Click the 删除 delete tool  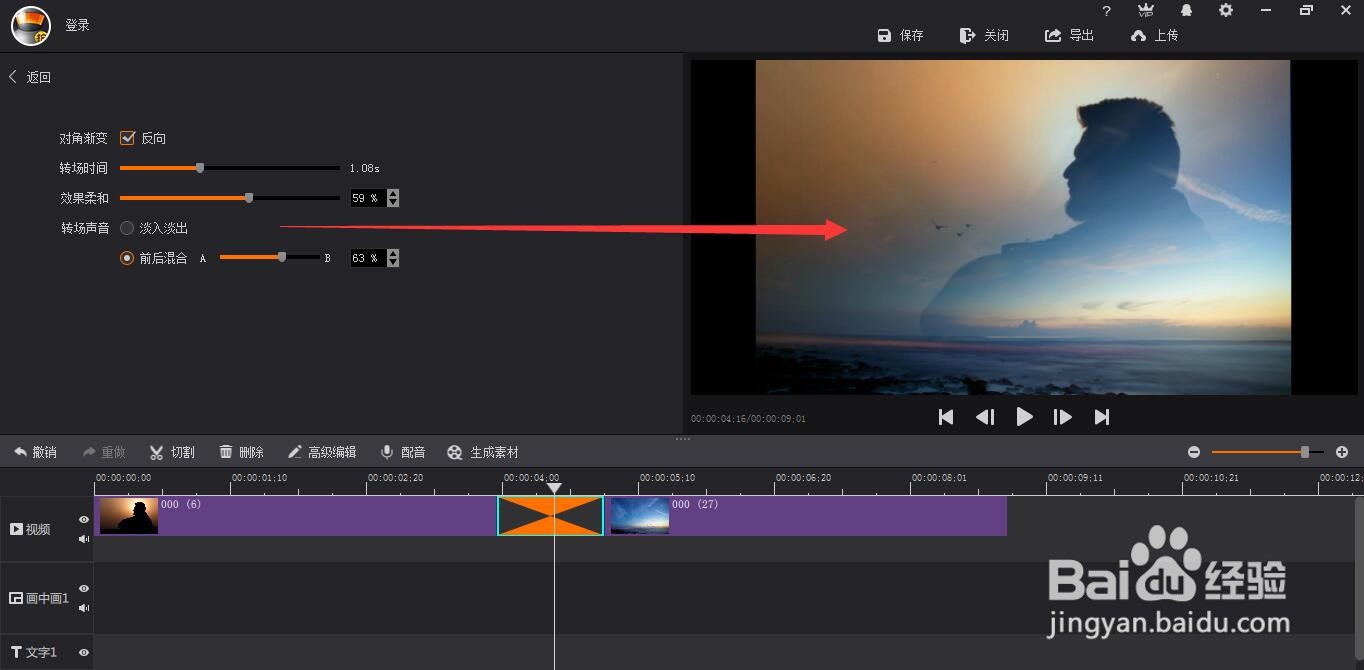pyautogui.click(x=241, y=452)
